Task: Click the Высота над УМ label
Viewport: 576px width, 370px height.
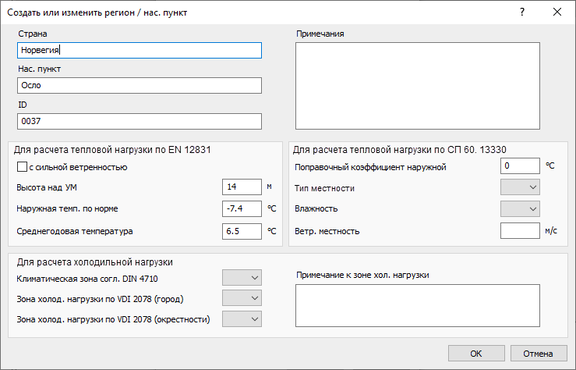Action: point(47,187)
